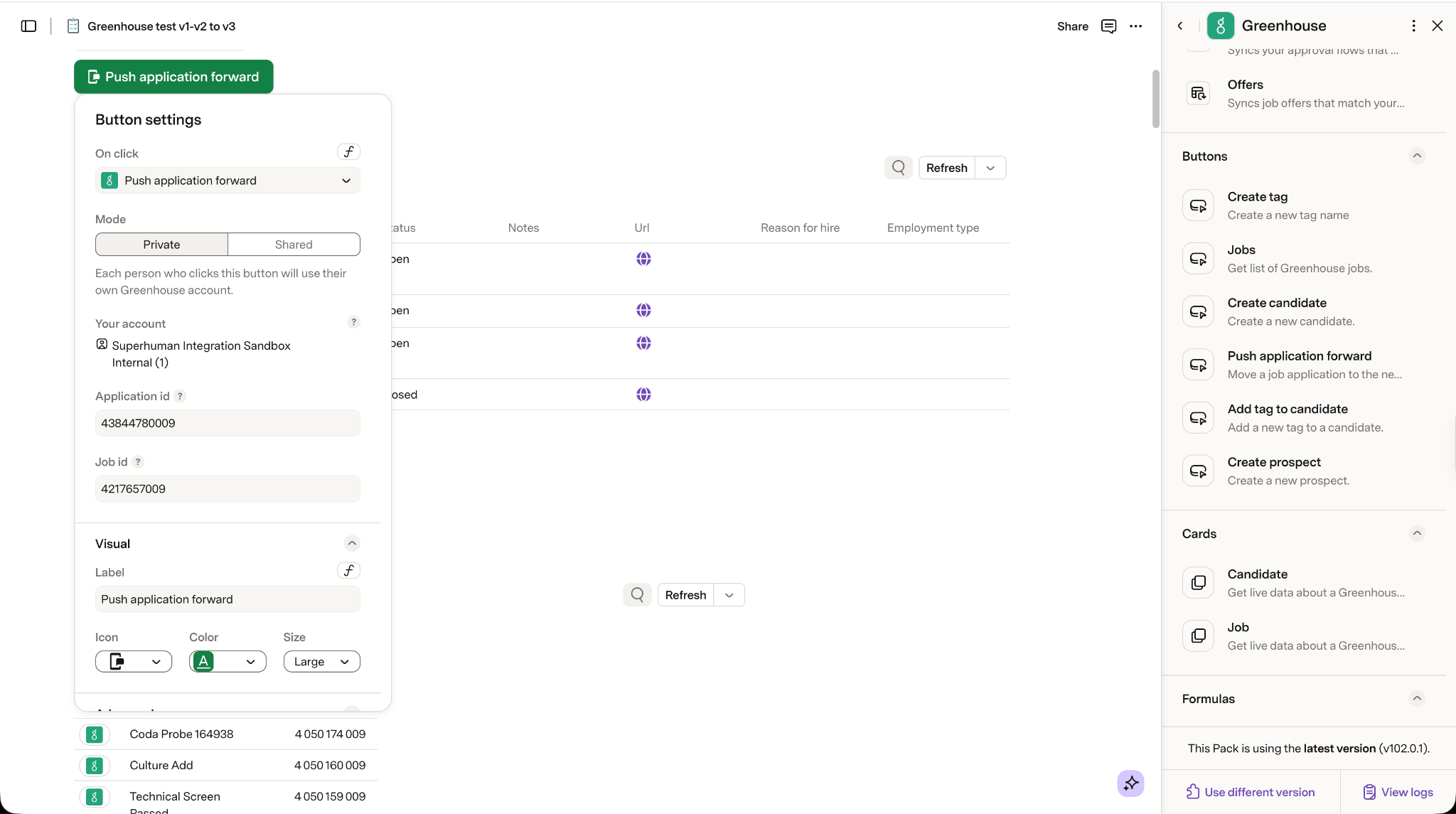Collapse the Visual section

click(x=352, y=544)
